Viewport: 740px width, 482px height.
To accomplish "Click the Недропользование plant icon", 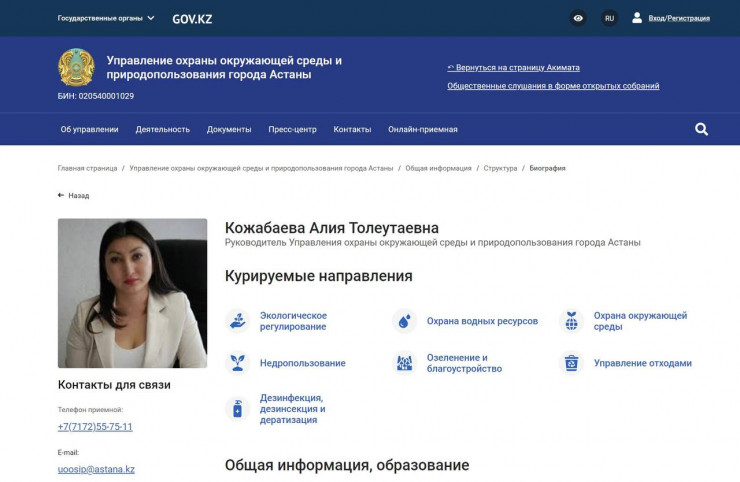I will click(x=237, y=363).
